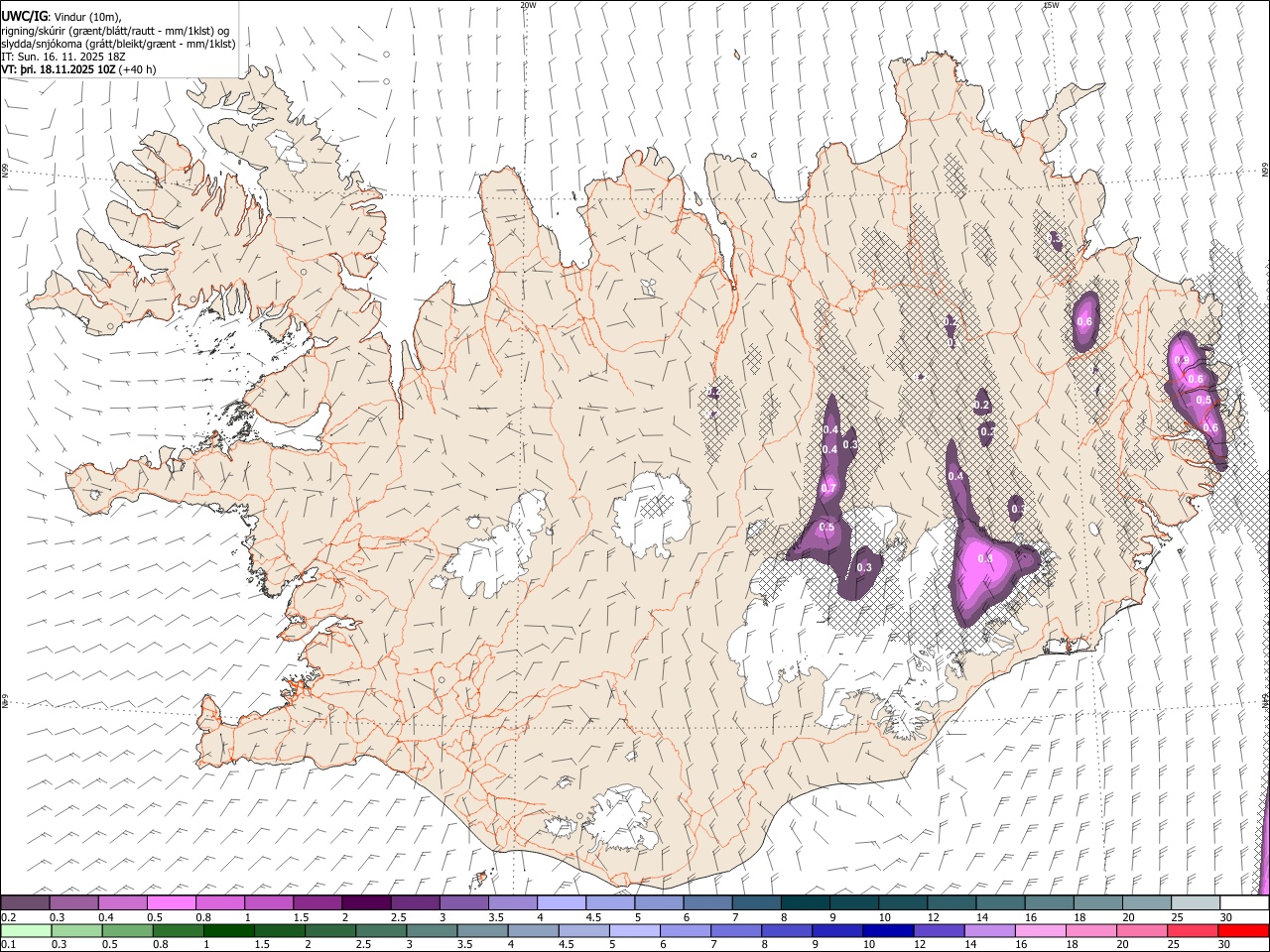Viewport: 1270px width, 952px height.
Task: Click the '20W' longitude label
Action: coord(528,5)
